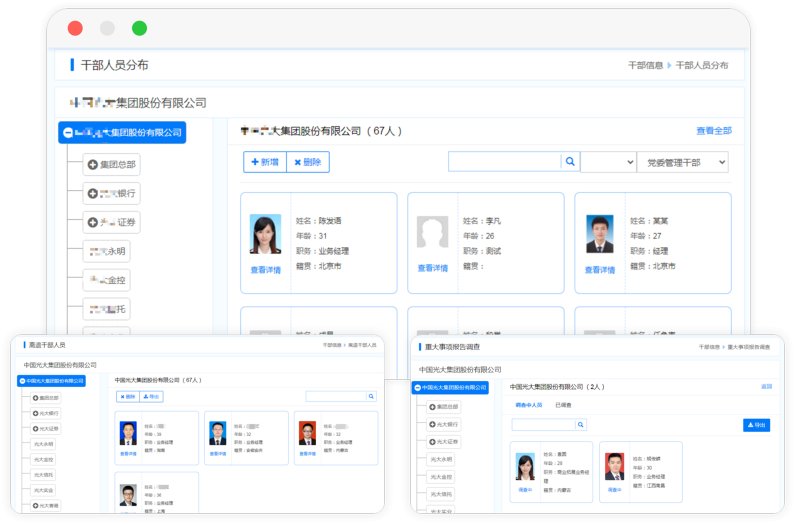
Task: Click the green window maximize dot
Action: pyautogui.click(x=139, y=28)
